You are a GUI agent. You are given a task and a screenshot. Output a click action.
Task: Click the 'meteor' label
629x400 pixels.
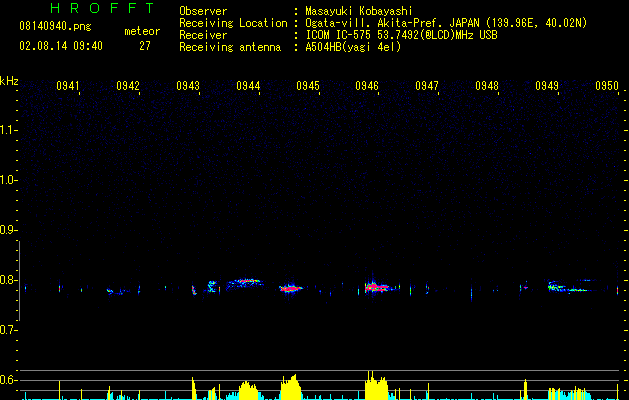click(142, 31)
